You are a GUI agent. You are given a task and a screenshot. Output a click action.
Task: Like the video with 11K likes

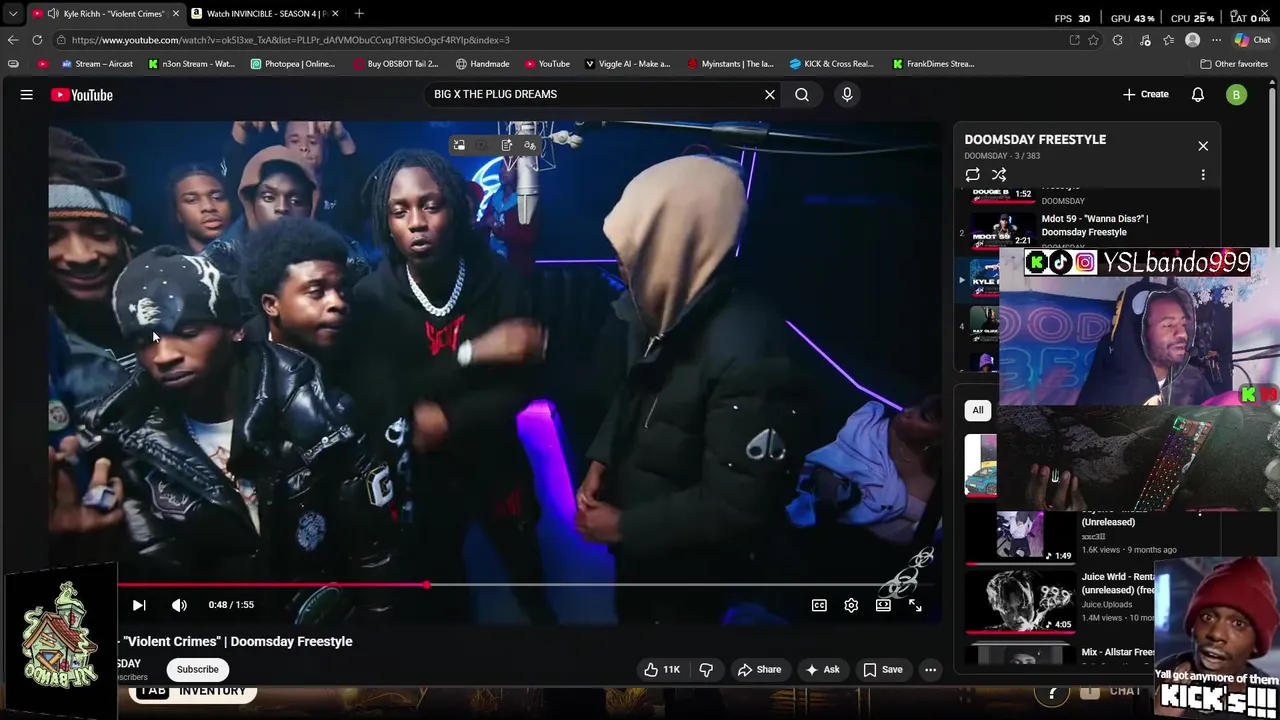[x=662, y=670]
